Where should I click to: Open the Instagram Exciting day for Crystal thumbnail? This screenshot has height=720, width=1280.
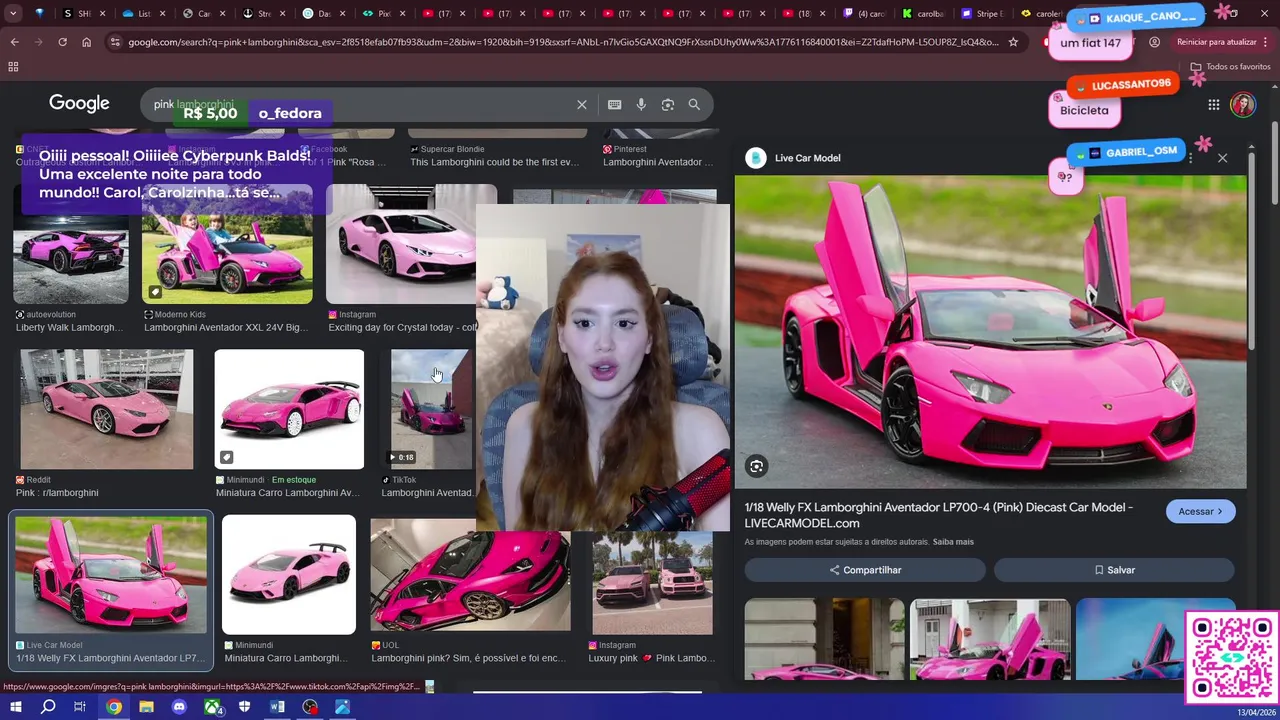402,244
